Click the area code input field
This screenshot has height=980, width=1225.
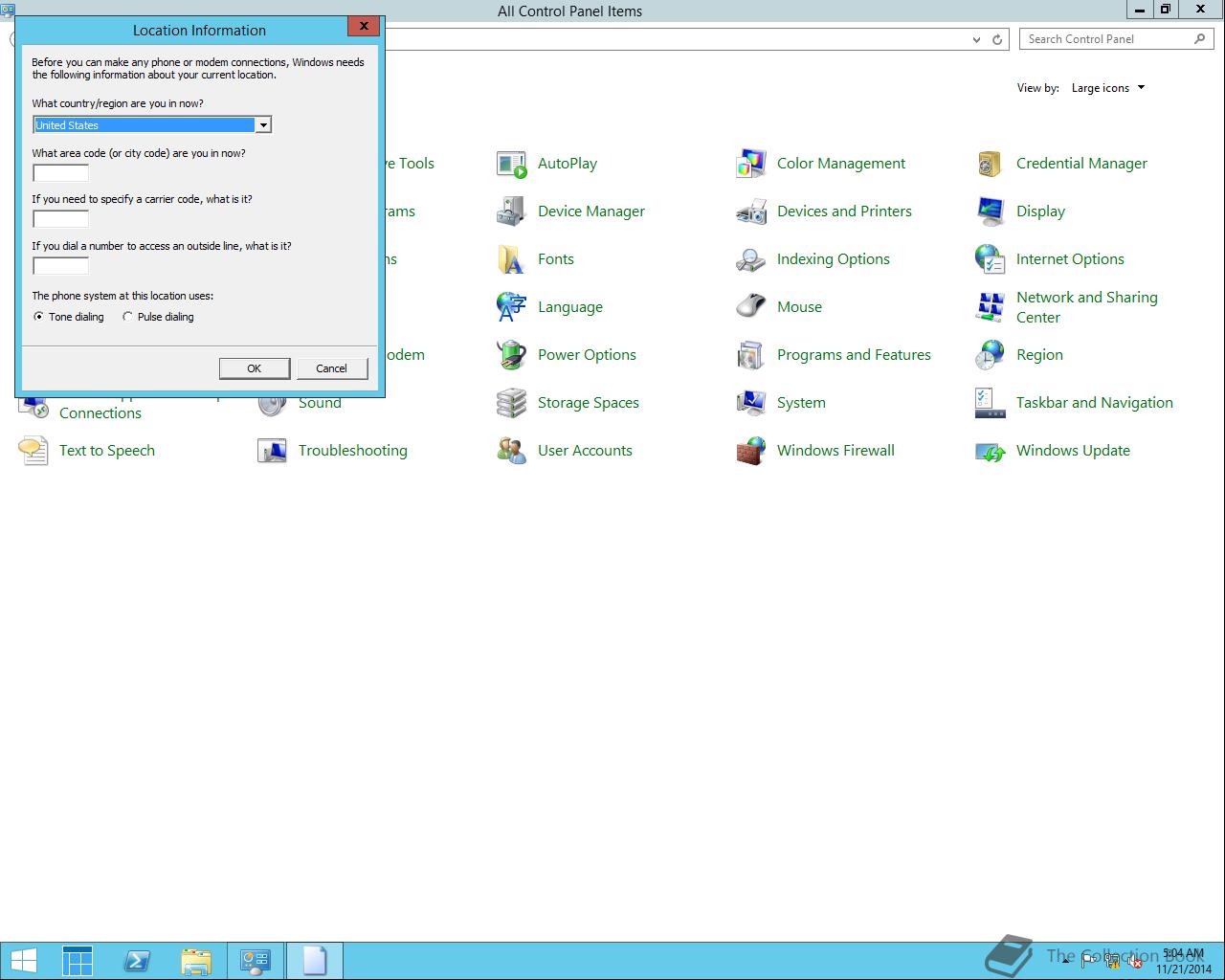[x=60, y=173]
